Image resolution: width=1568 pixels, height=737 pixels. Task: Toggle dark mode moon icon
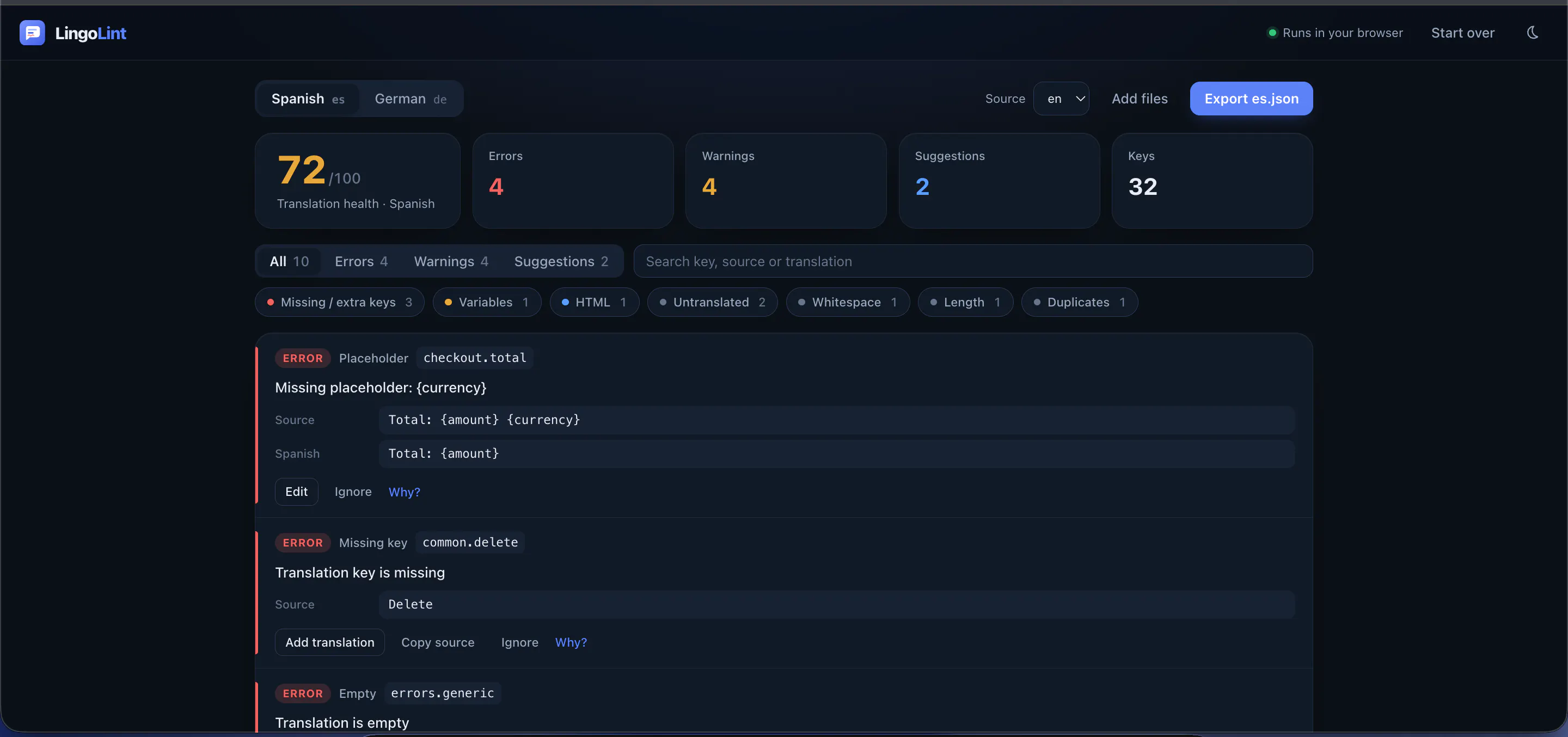click(x=1532, y=33)
